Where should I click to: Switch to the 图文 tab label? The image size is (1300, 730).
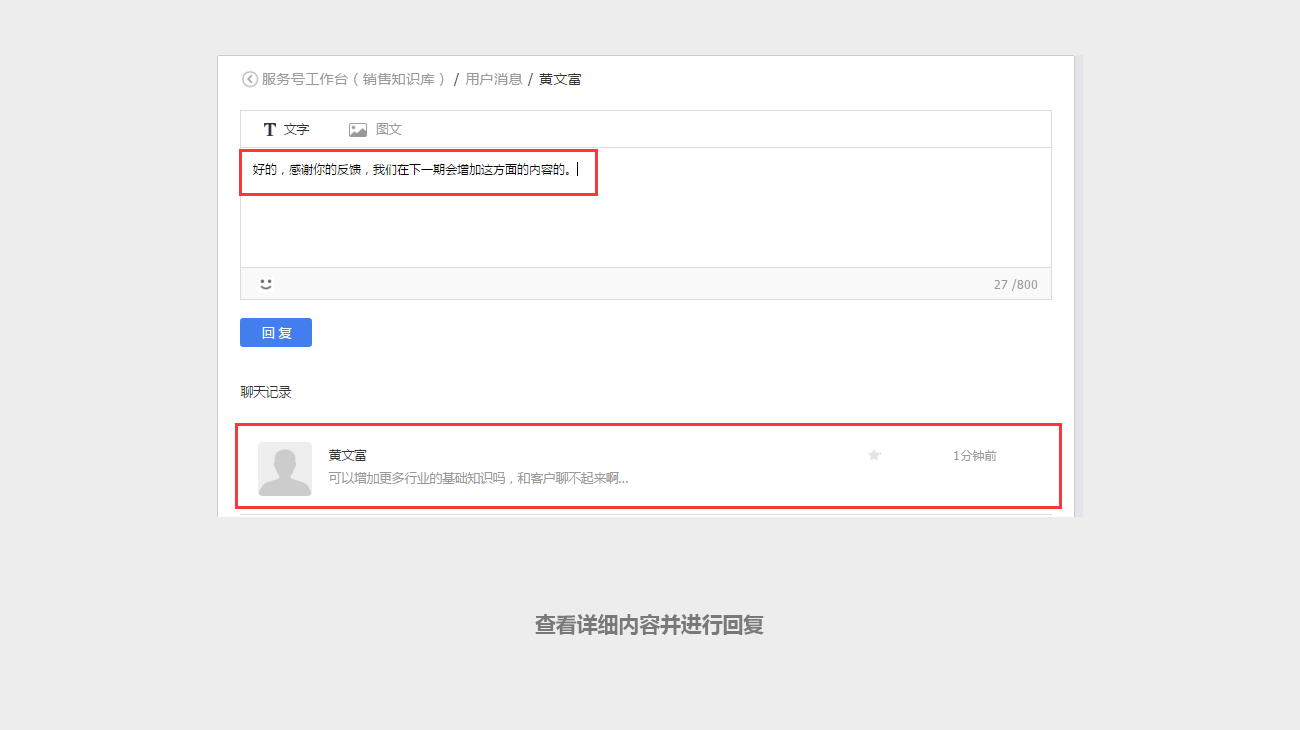pyautogui.click(x=389, y=130)
